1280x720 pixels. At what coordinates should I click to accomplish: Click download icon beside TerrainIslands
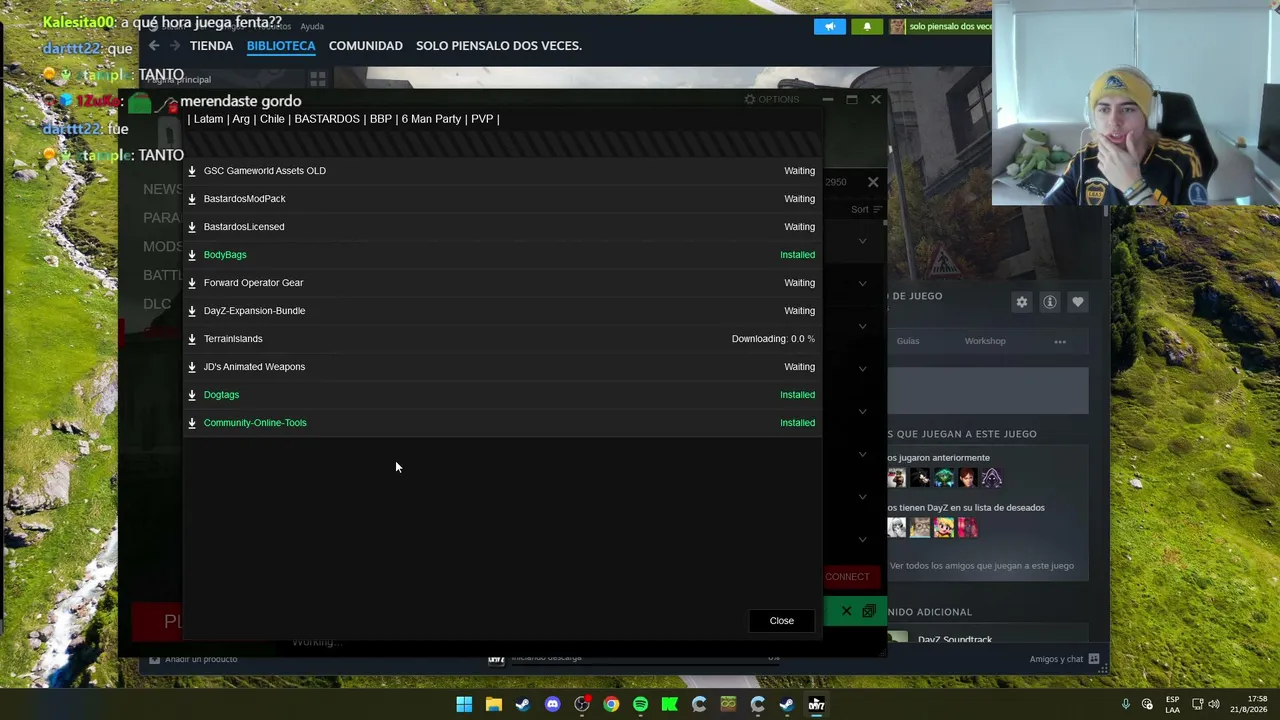click(x=192, y=339)
